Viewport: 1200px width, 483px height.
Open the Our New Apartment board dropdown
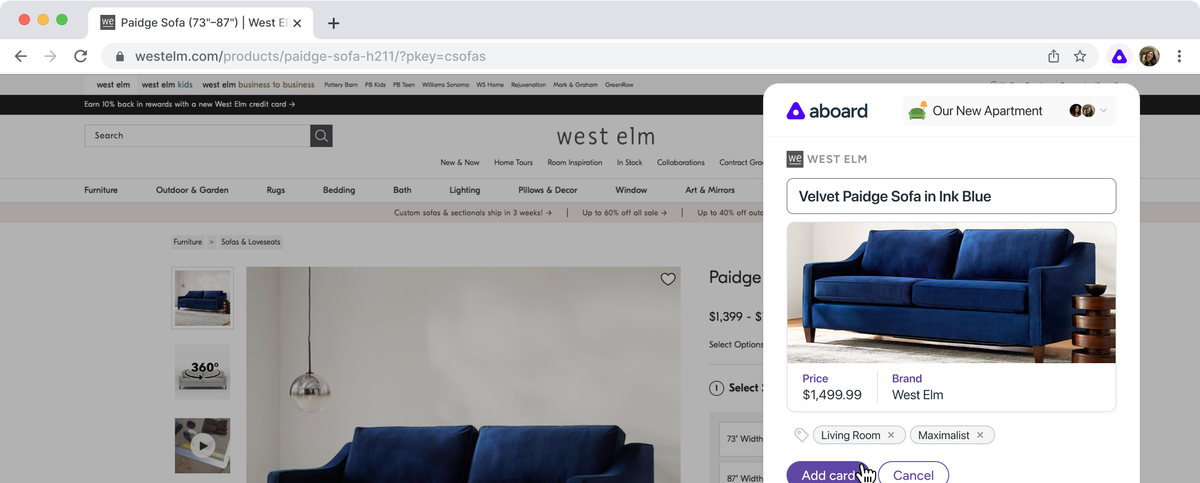coord(1008,111)
